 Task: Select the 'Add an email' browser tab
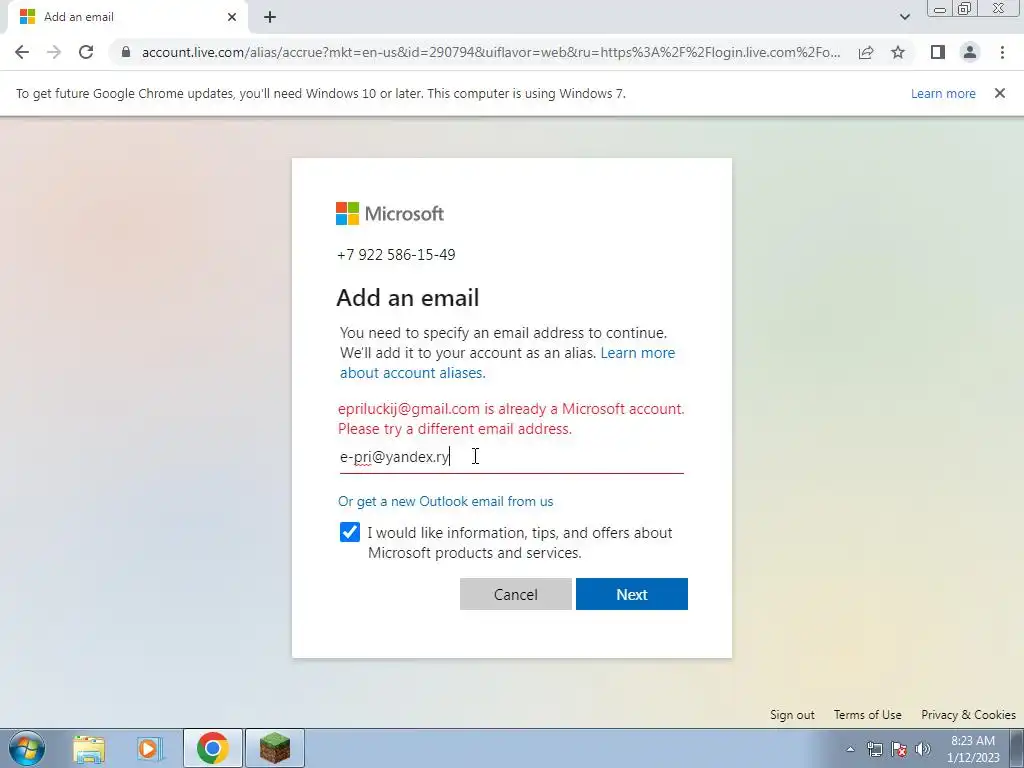point(128,17)
